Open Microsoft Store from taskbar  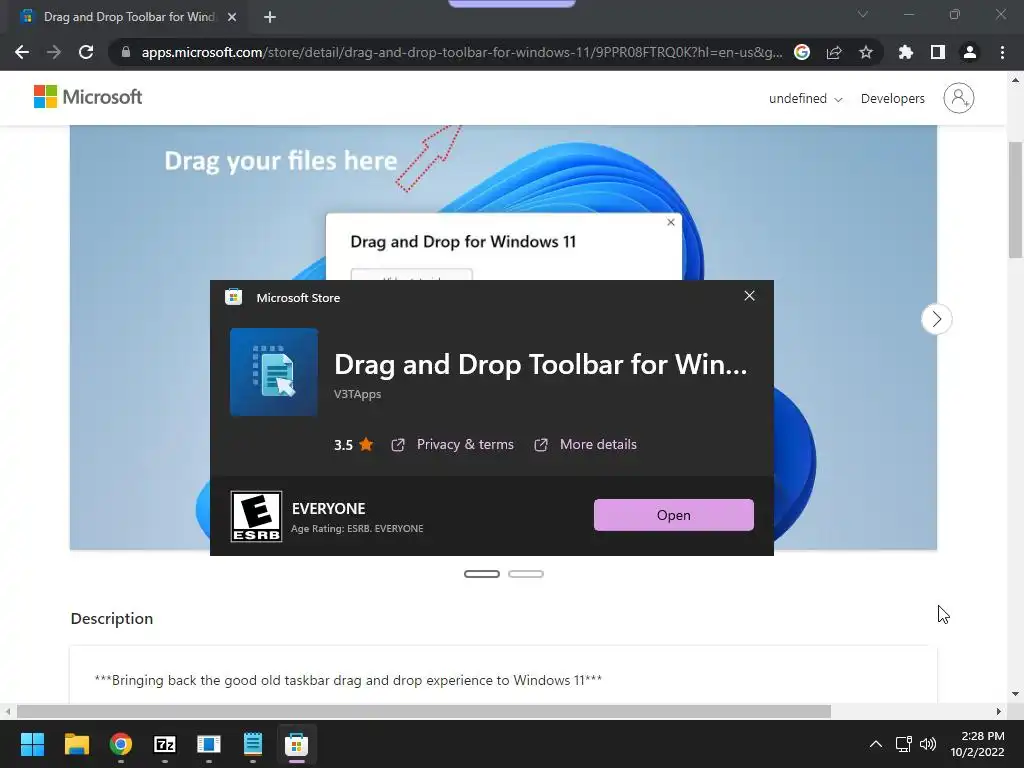(296, 744)
